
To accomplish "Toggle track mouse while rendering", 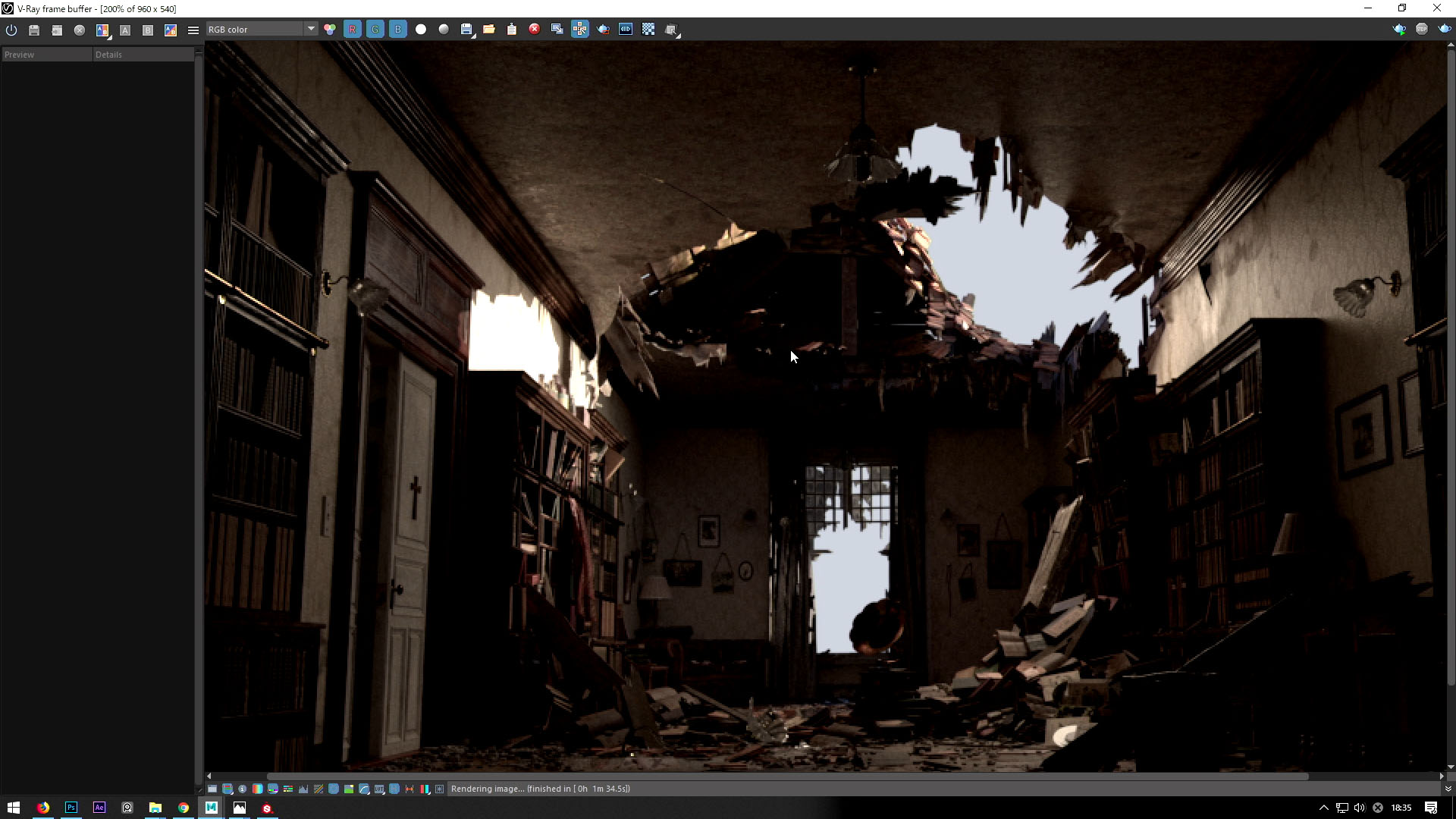I will pos(580,30).
